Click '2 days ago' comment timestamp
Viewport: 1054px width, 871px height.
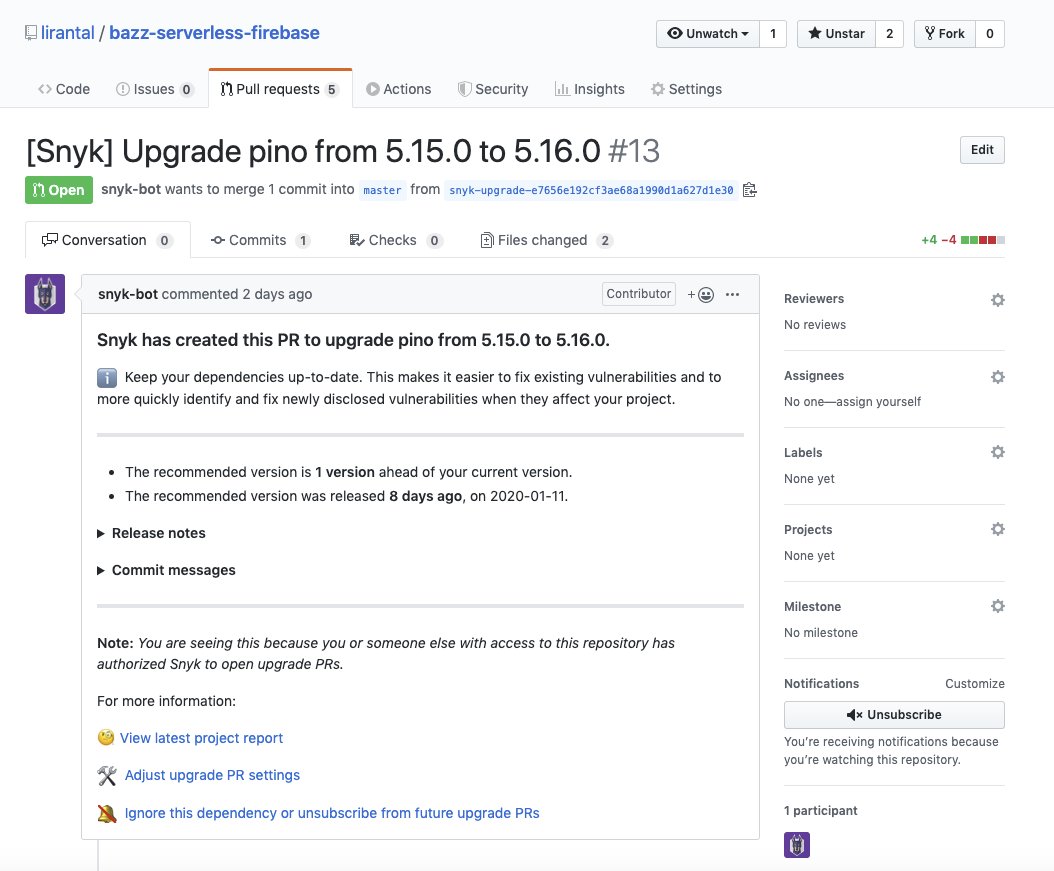[277, 294]
